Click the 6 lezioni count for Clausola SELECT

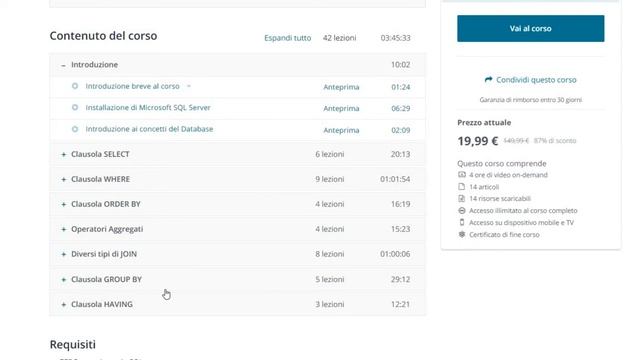click(330, 154)
